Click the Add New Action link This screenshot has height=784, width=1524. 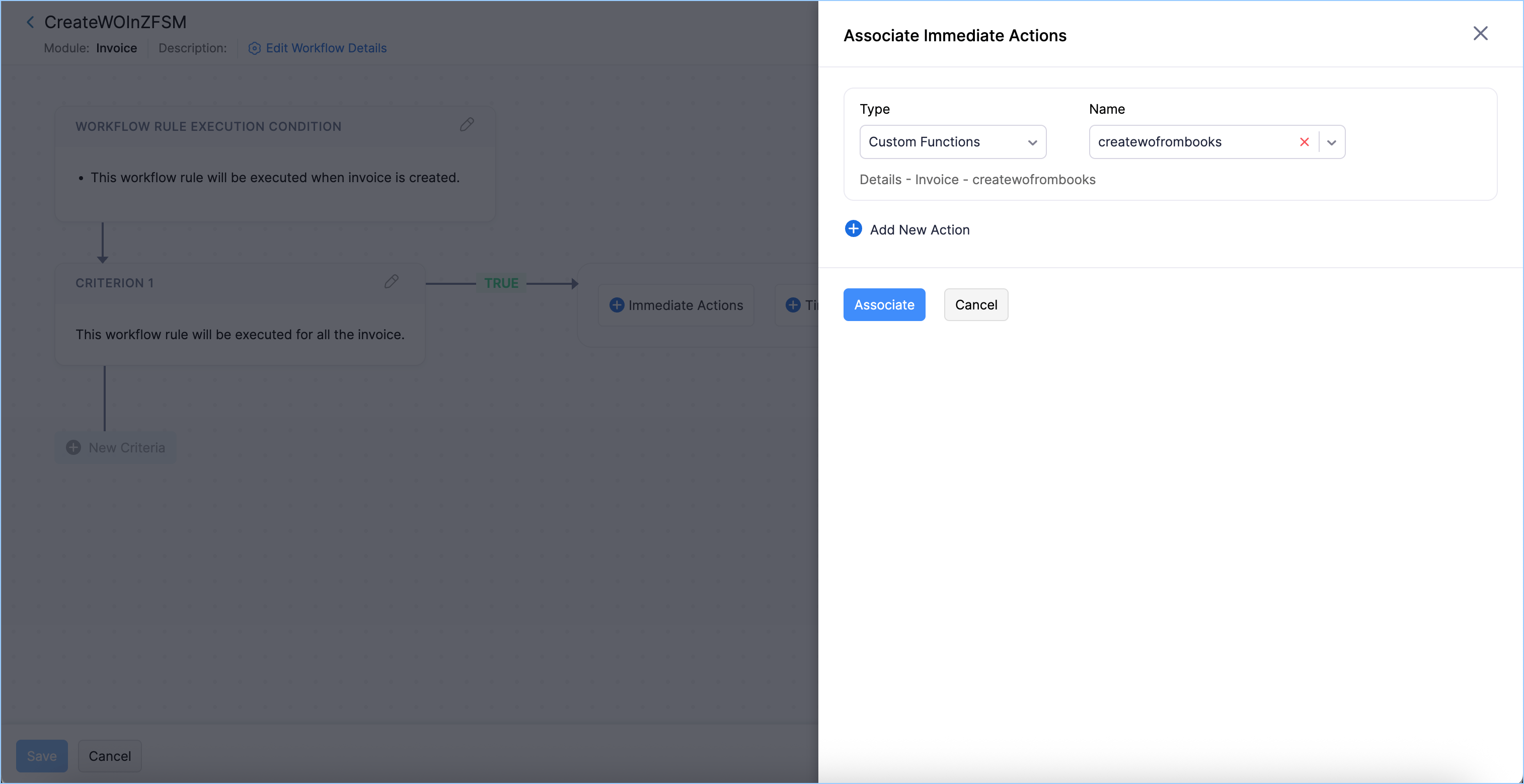[920, 229]
